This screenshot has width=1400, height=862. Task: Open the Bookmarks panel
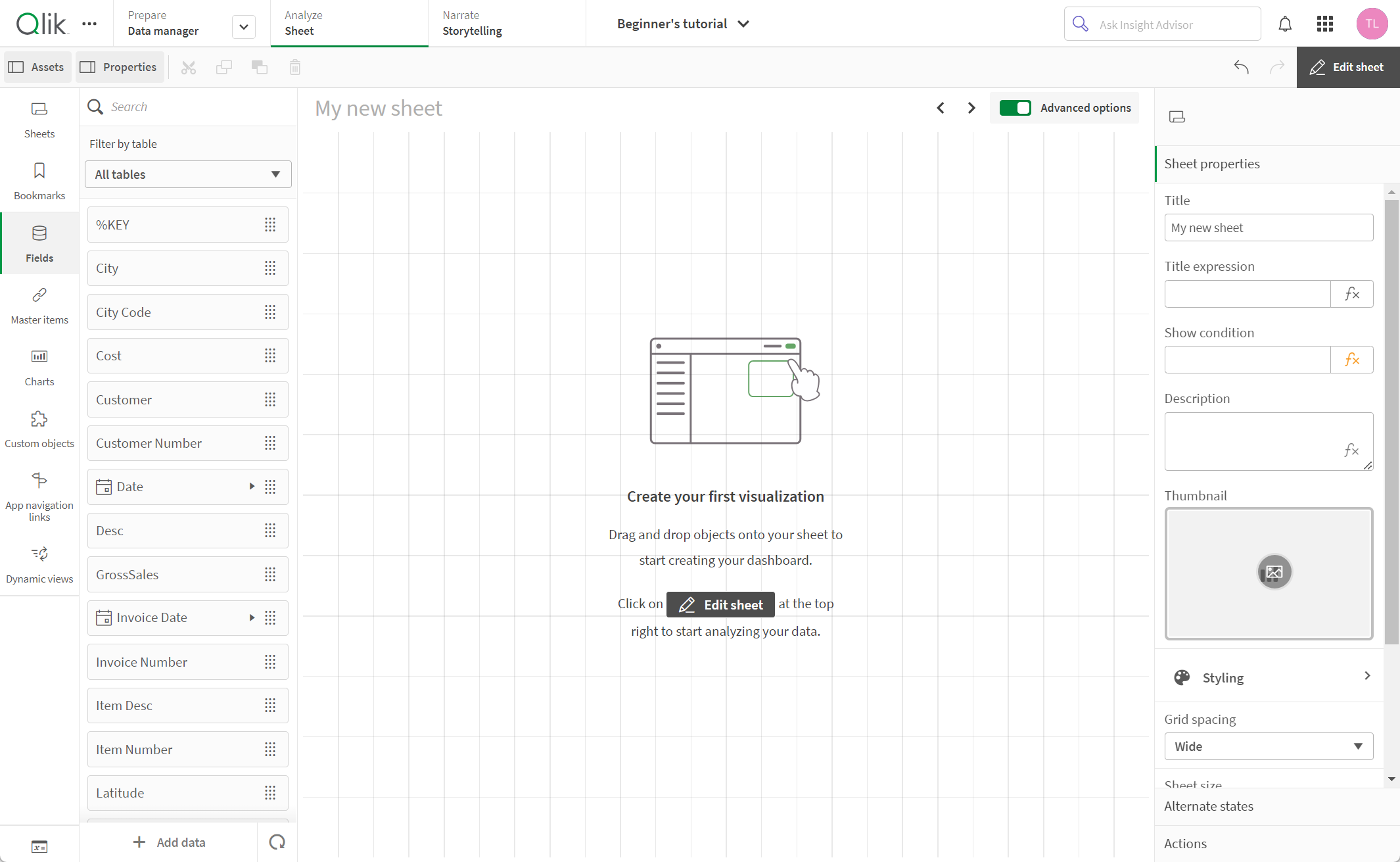[40, 180]
